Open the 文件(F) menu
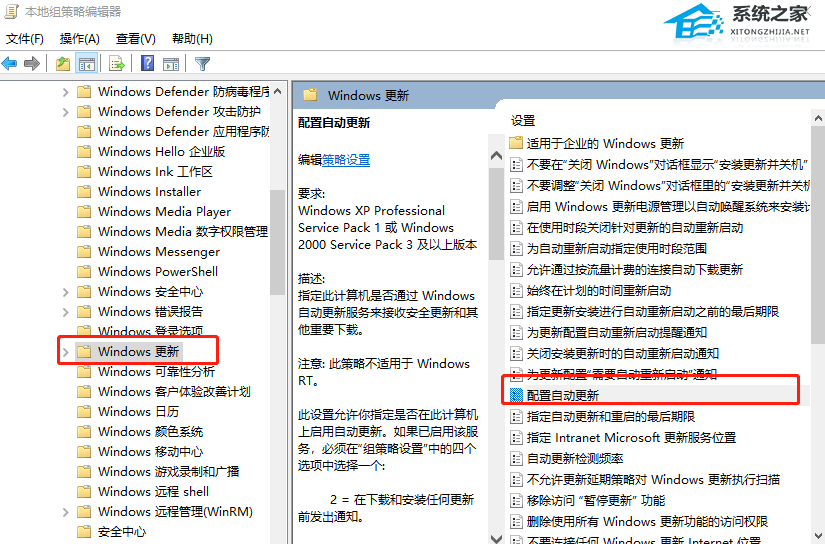 pyautogui.click(x=25, y=39)
